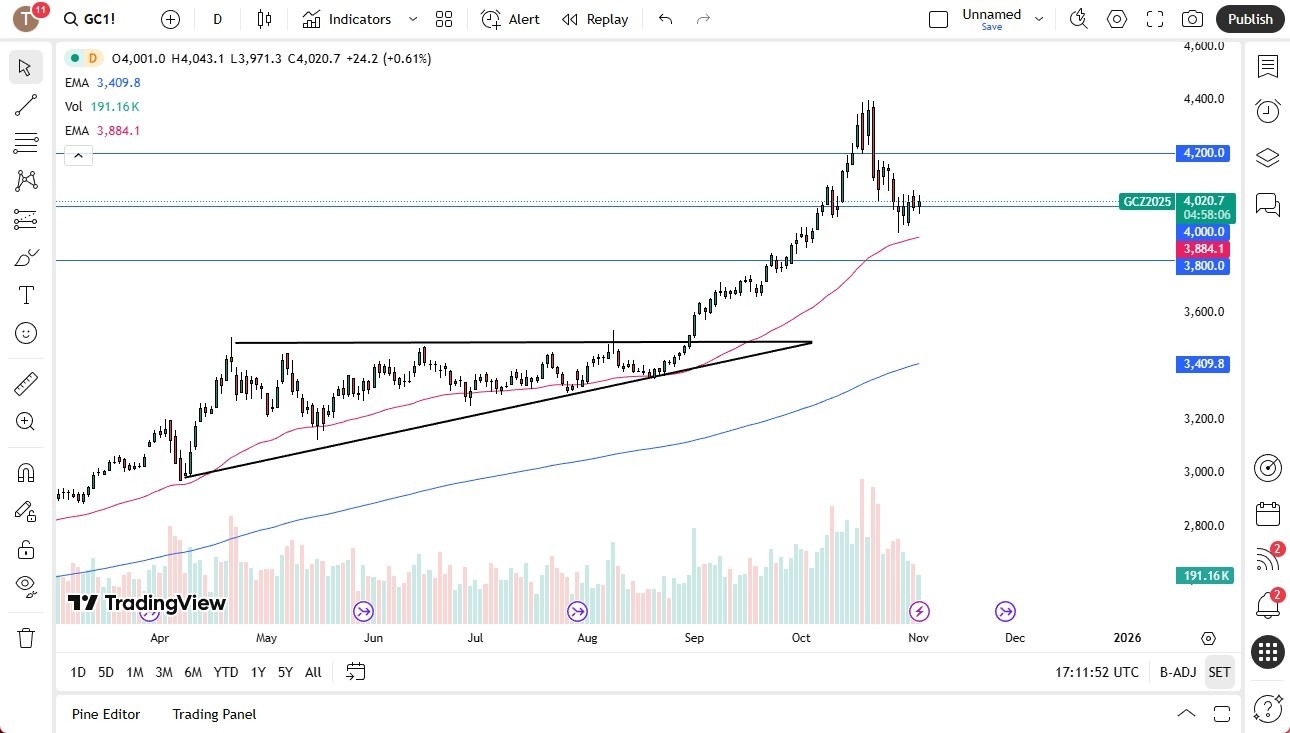Open the Trading Panel
Screen dimensions: 1290x733
click(213, 714)
